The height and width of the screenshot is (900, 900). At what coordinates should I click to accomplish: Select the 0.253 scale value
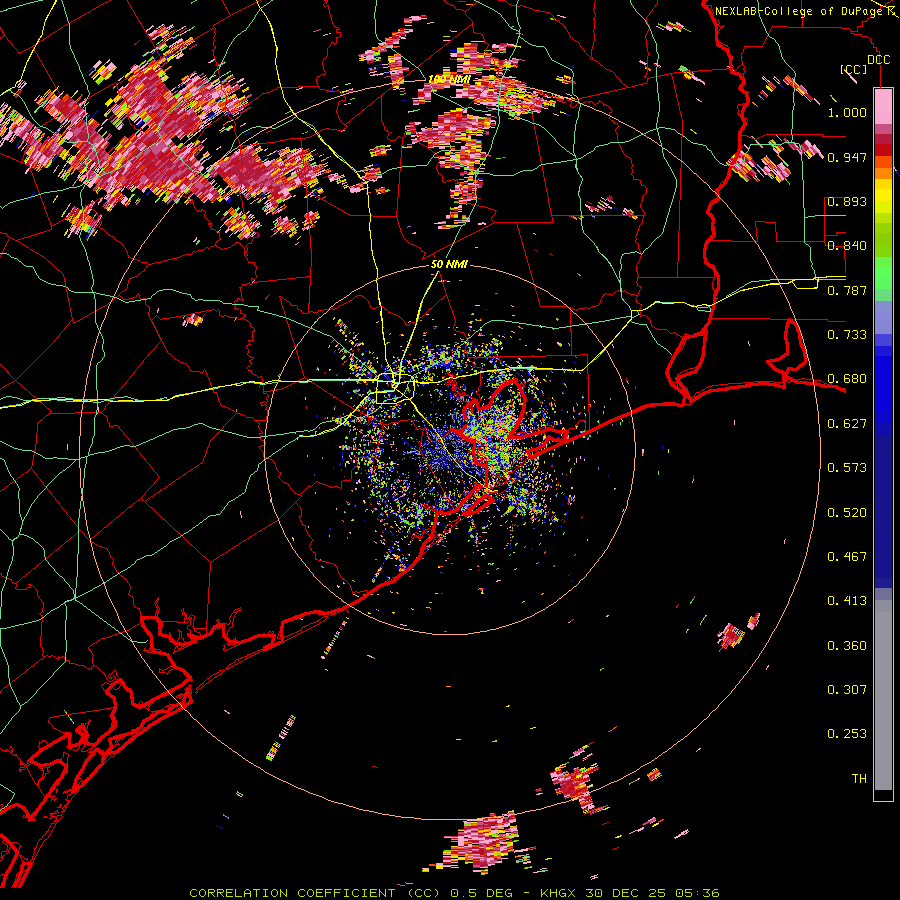tap(847, 734)
